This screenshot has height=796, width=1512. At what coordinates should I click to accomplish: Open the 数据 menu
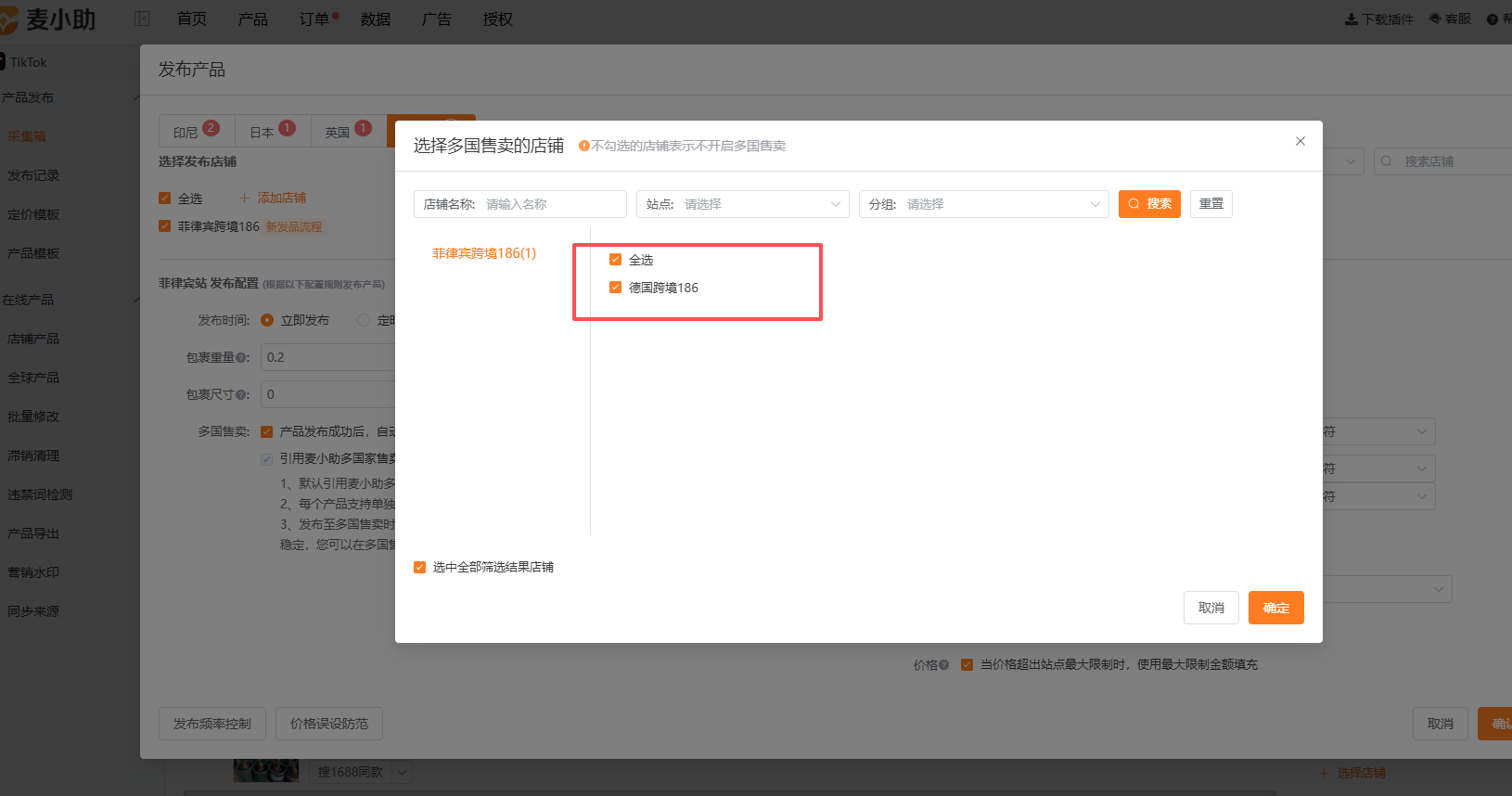click(x=376, y=19)
